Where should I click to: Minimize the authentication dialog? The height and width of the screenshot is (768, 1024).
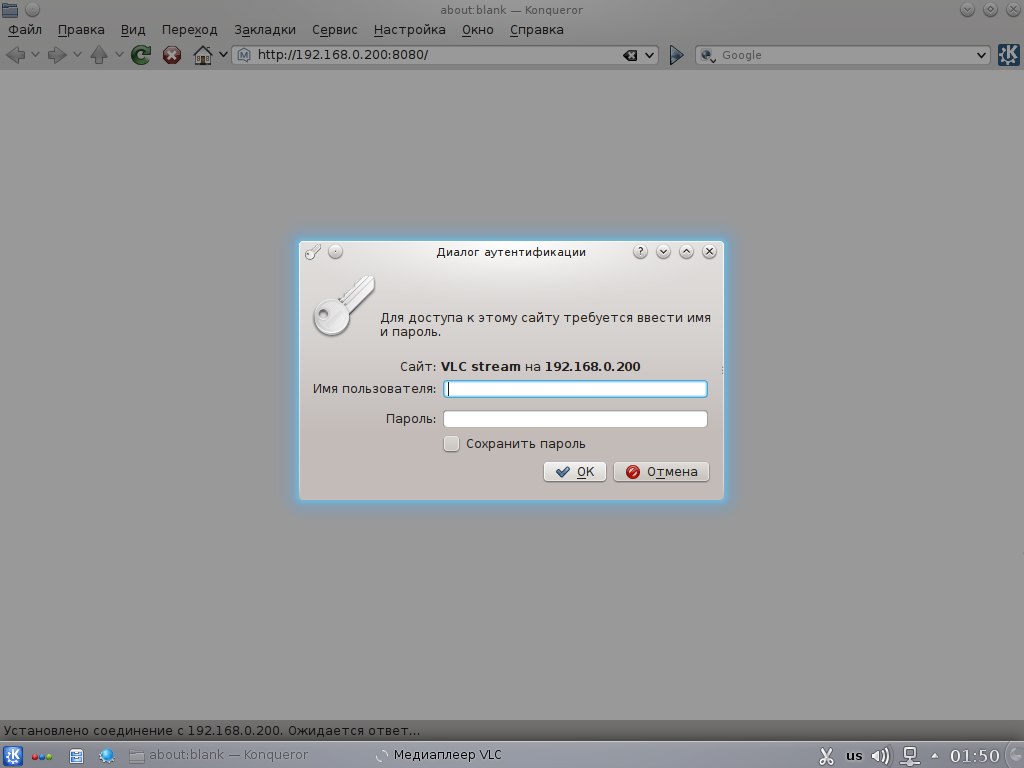pyautogui.click(x=663, y=251)
